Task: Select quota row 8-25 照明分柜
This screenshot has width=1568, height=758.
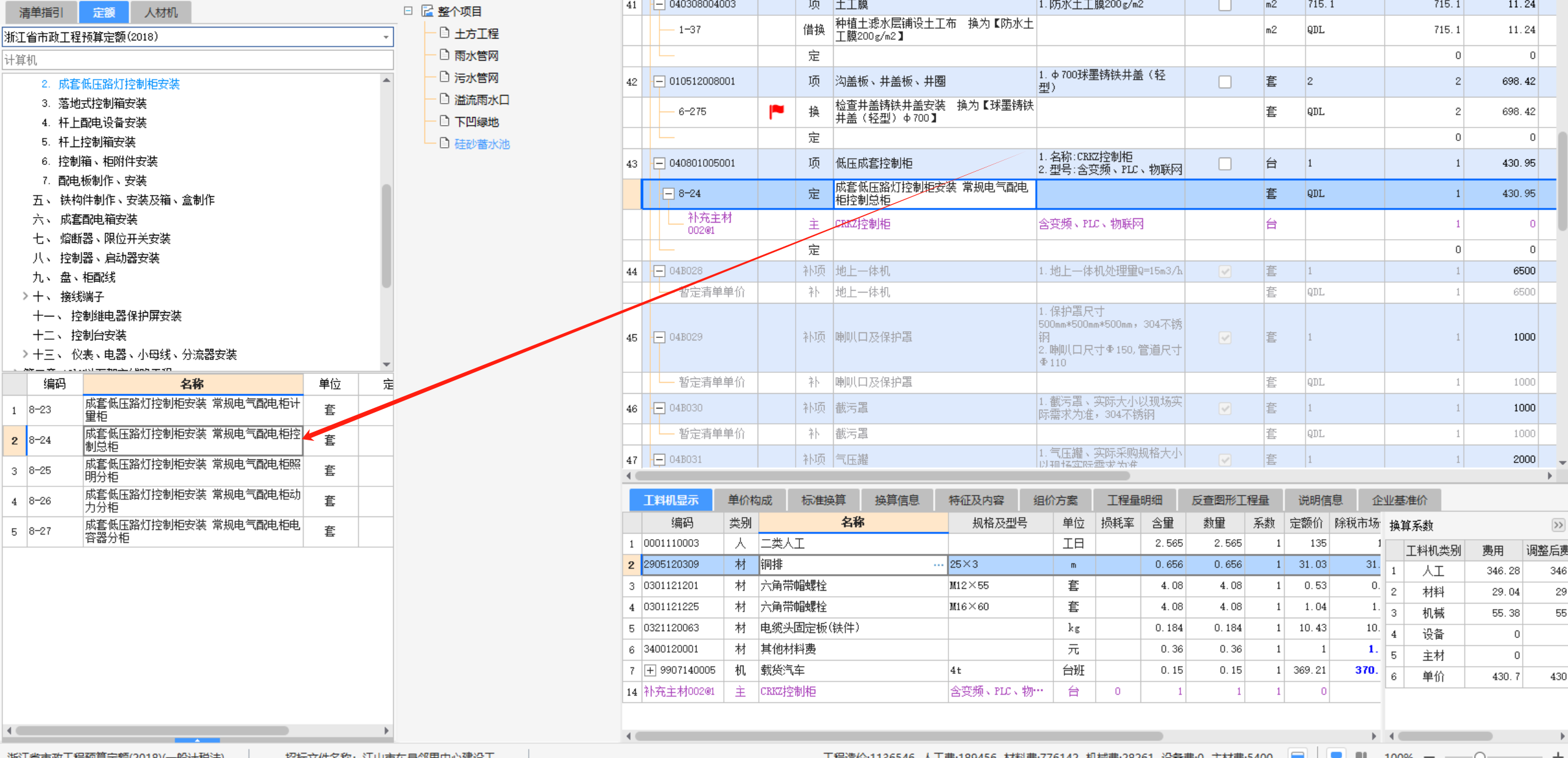Action: pos(198,470)
